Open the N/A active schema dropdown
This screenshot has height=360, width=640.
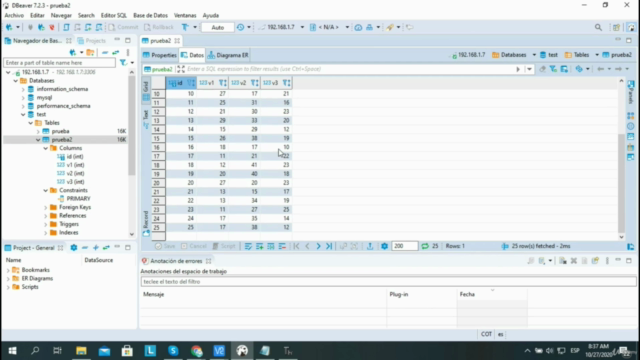point(347,27)
